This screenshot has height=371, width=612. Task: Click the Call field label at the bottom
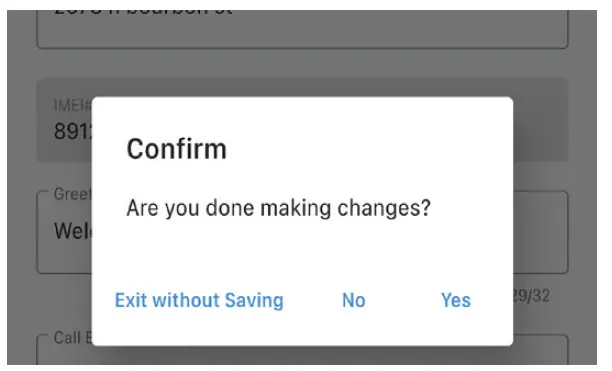click(x=73, y=337)
